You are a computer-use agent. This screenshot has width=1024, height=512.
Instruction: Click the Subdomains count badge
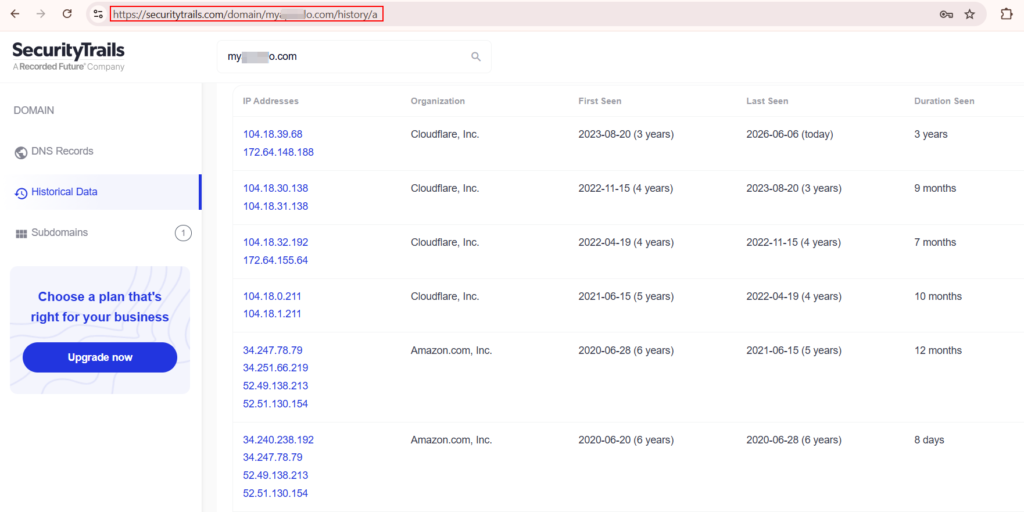point(184,232)
